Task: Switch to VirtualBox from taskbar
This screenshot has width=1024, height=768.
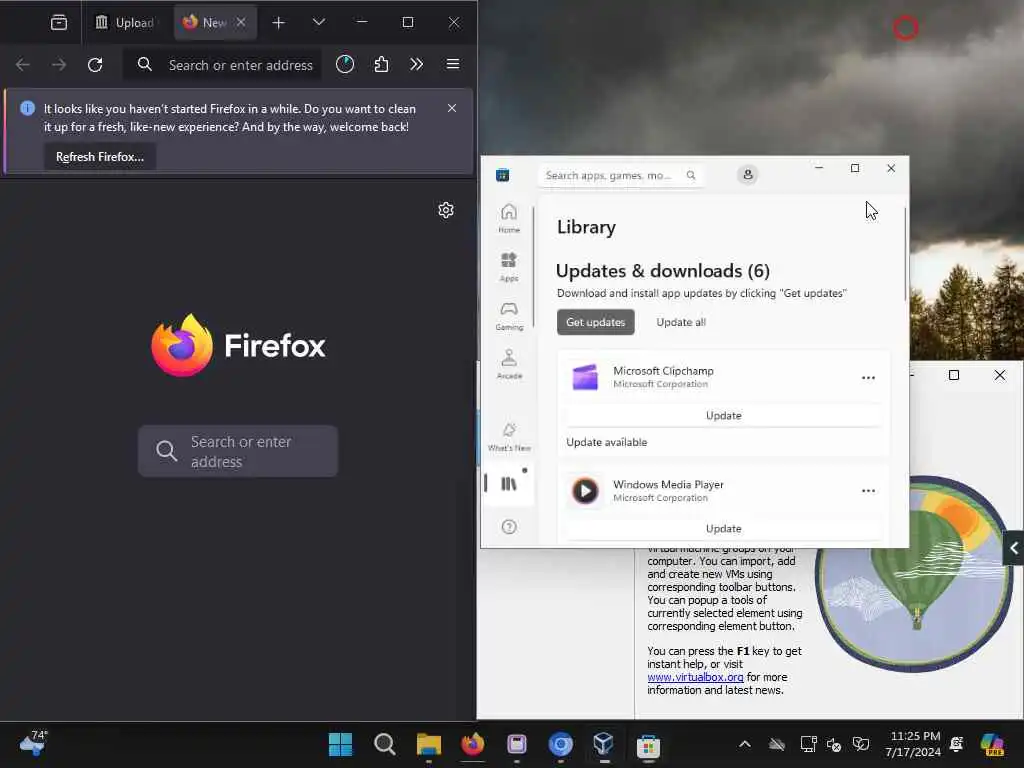Action: tap(604, 744)
